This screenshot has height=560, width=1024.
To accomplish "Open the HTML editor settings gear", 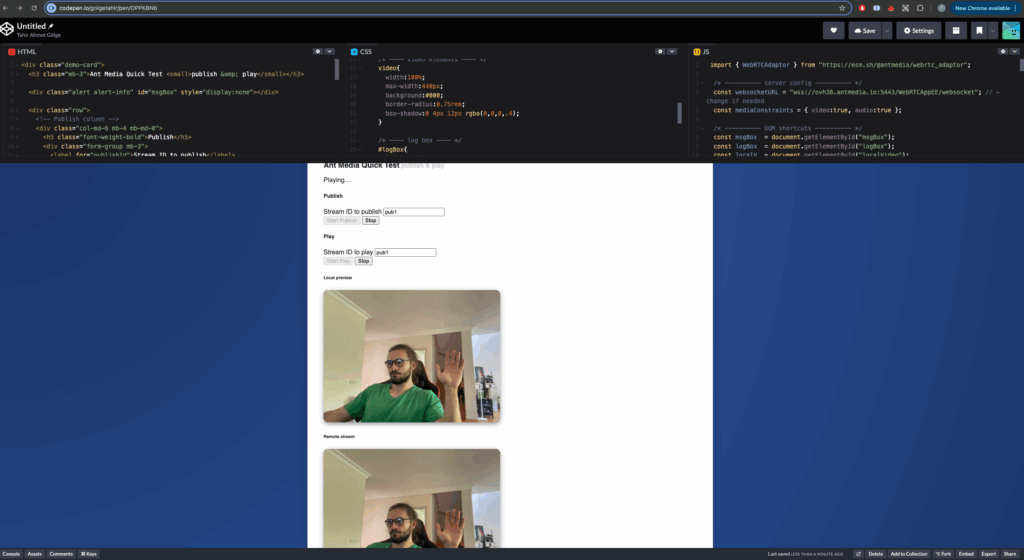I will click(317, 52).
